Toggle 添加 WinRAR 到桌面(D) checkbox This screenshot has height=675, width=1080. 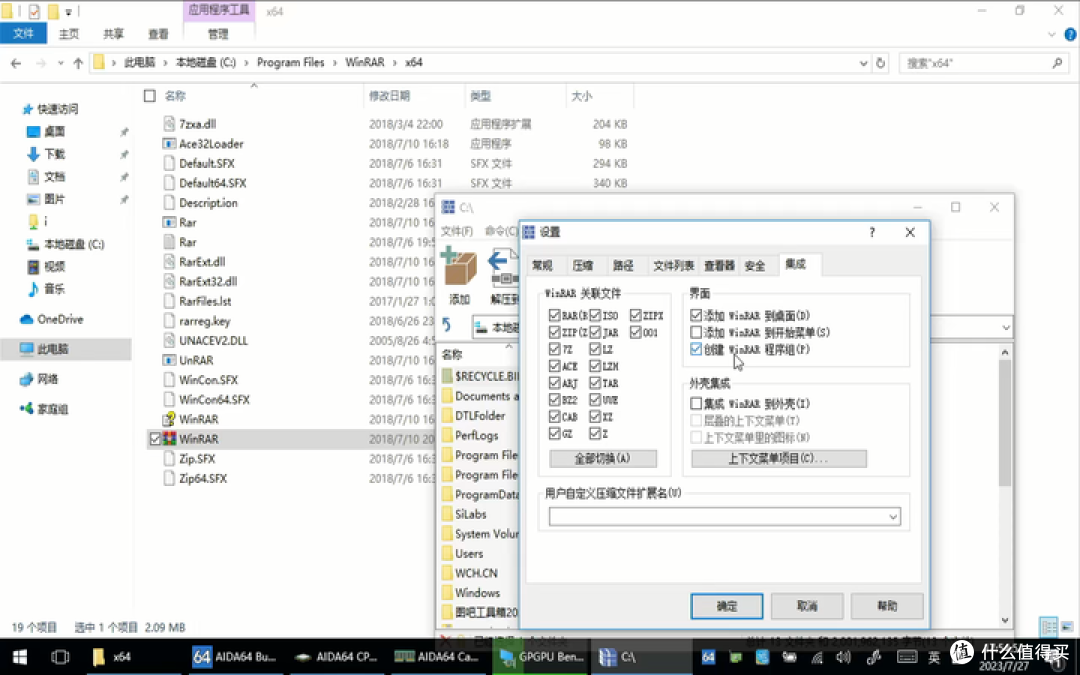(696, 315)
